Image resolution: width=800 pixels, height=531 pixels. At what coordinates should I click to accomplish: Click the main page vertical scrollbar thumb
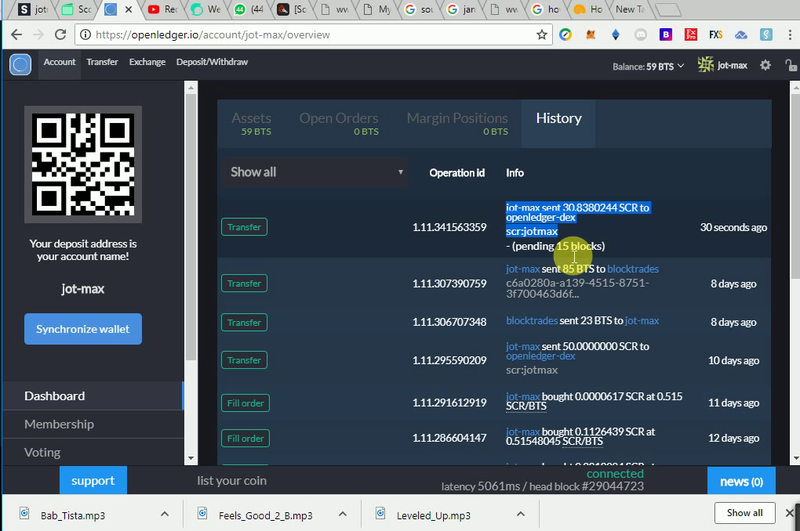(x=795, y=186)
